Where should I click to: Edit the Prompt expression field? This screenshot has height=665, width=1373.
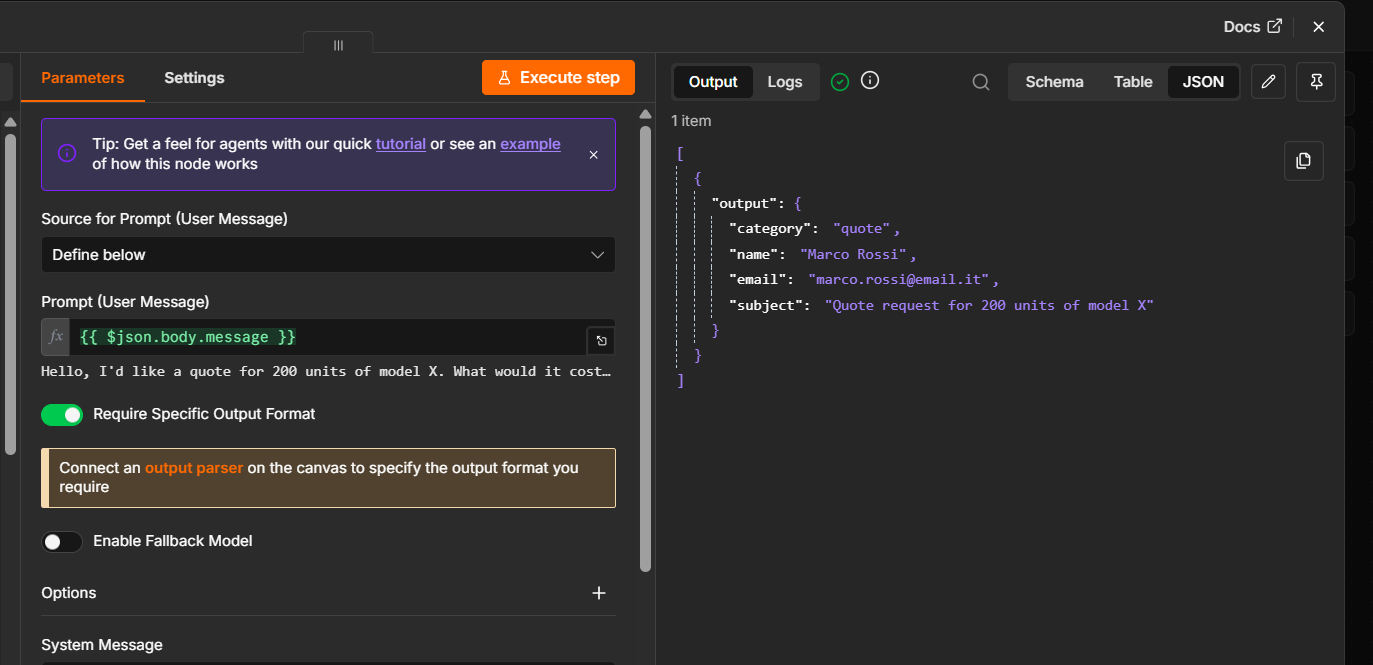click(x=330, y=337)
